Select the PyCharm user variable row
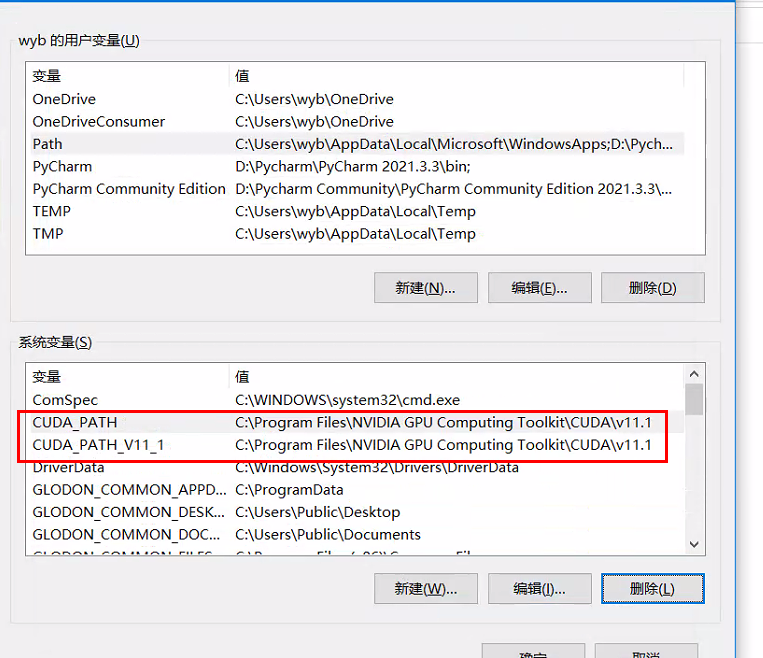The image size is (763, 658). click(x=357, y=166)
